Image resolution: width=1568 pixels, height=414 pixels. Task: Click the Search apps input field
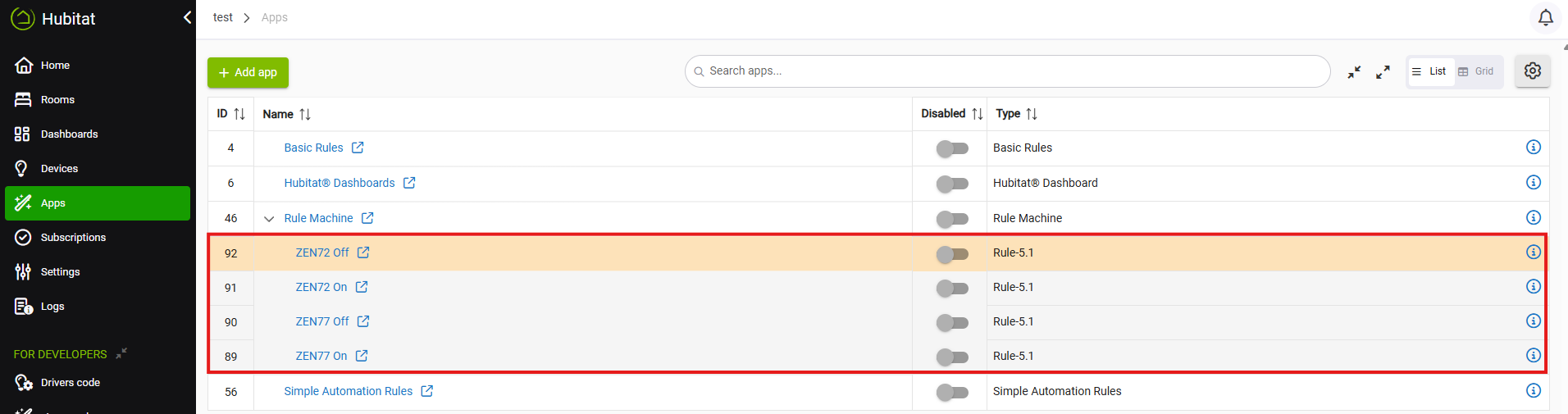pyautogui.click(x=1007, y=71)
